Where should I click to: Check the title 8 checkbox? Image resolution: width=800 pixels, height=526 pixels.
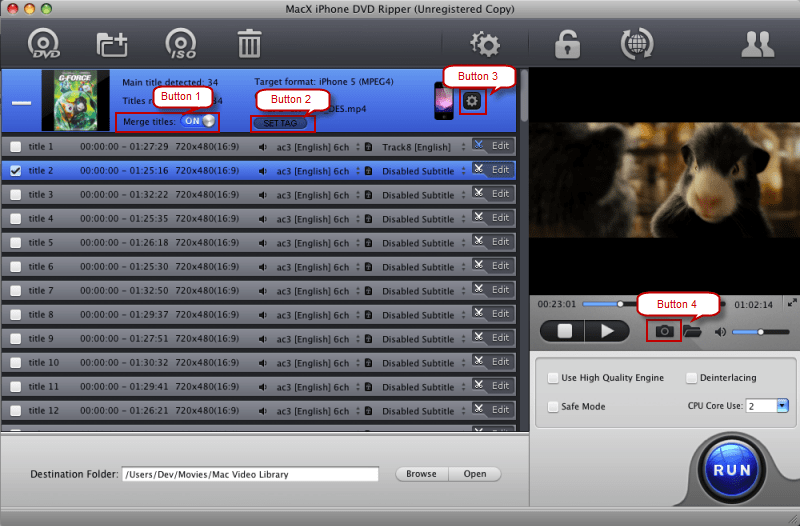16,315
